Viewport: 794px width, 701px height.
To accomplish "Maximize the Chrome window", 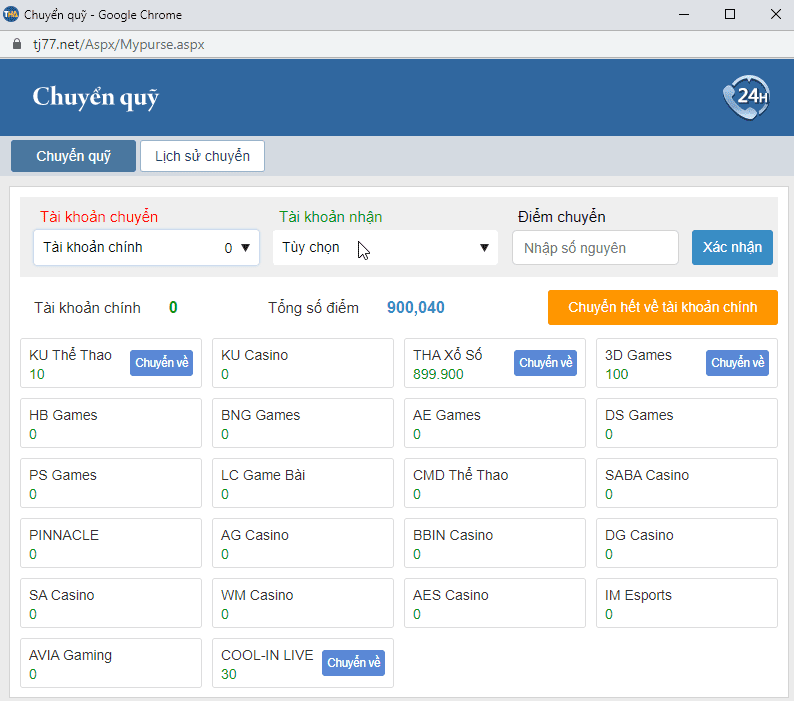I will click(x=730, y=15).
